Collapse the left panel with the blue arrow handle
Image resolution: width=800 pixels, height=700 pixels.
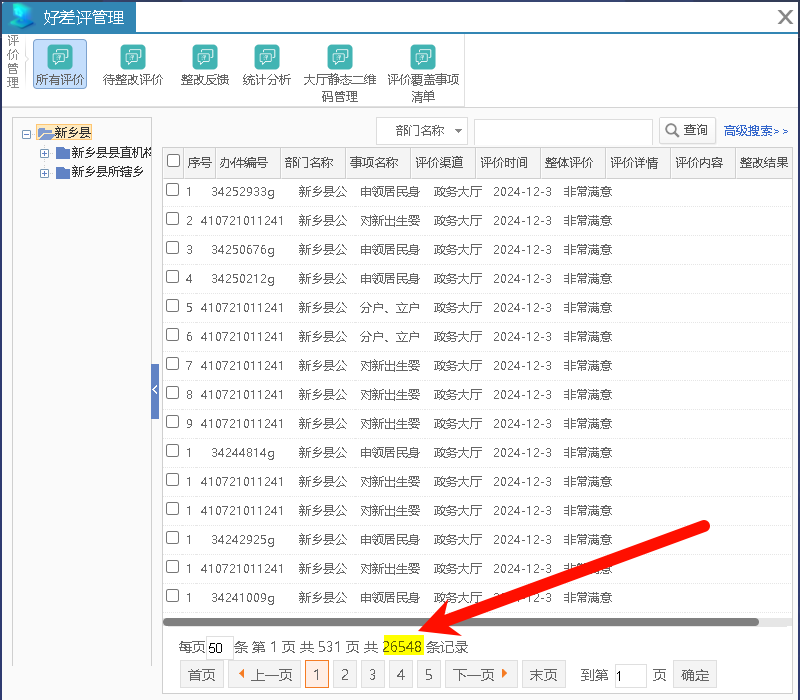(155, 391)
